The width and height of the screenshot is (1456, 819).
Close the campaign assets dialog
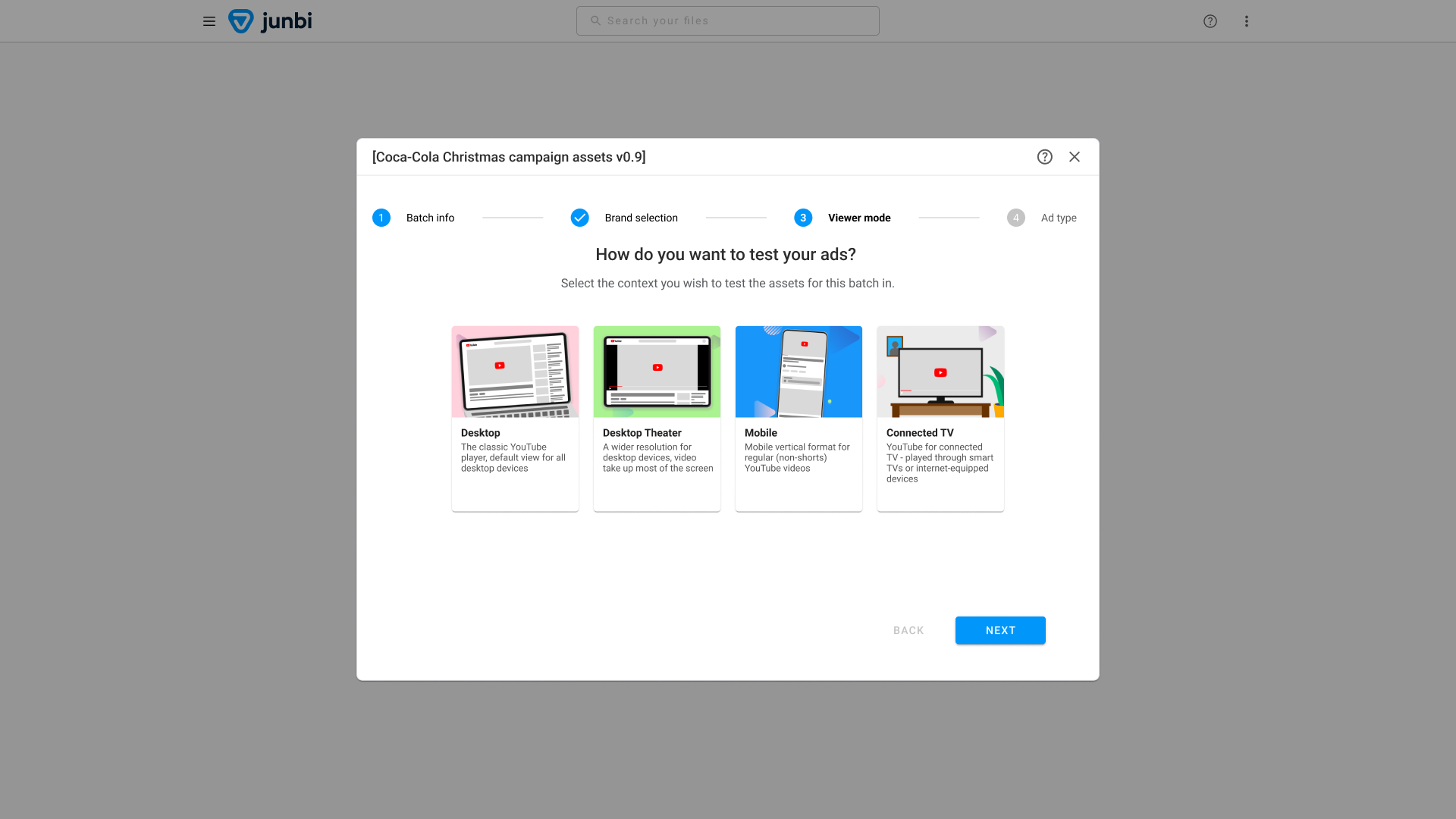tap(1075, 157)
